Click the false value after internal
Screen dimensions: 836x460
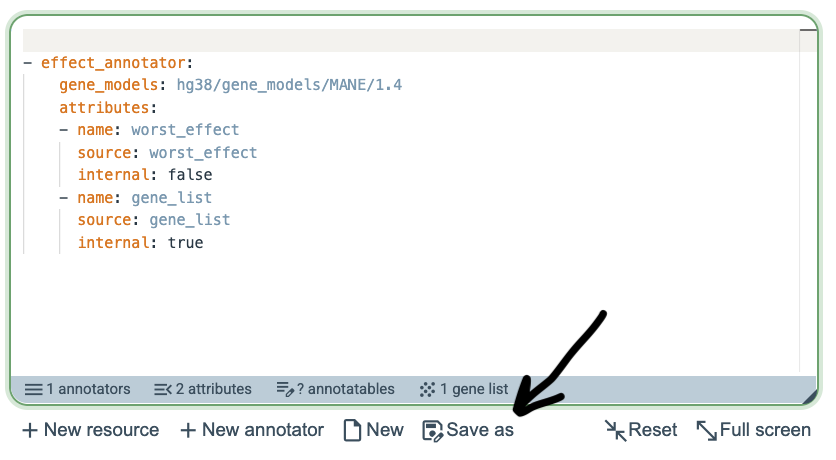(x=190, y=175)
